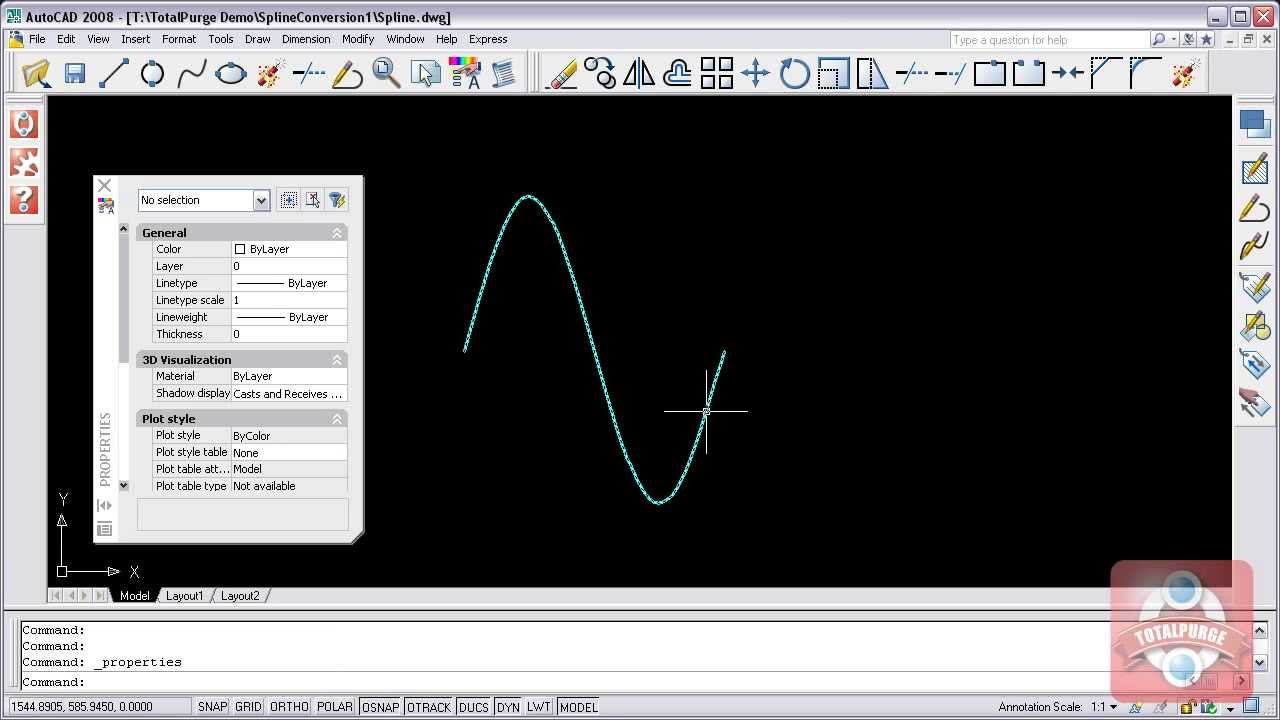Select the Array tool
1280x720 pixels.
717,73
